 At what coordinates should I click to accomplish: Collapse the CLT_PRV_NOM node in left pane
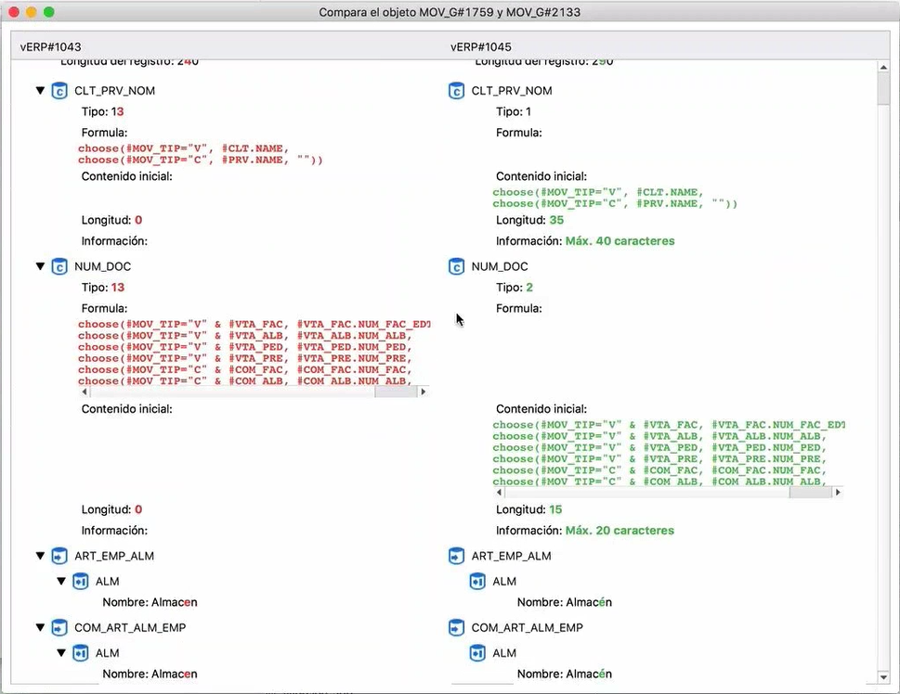pos(41,91)
